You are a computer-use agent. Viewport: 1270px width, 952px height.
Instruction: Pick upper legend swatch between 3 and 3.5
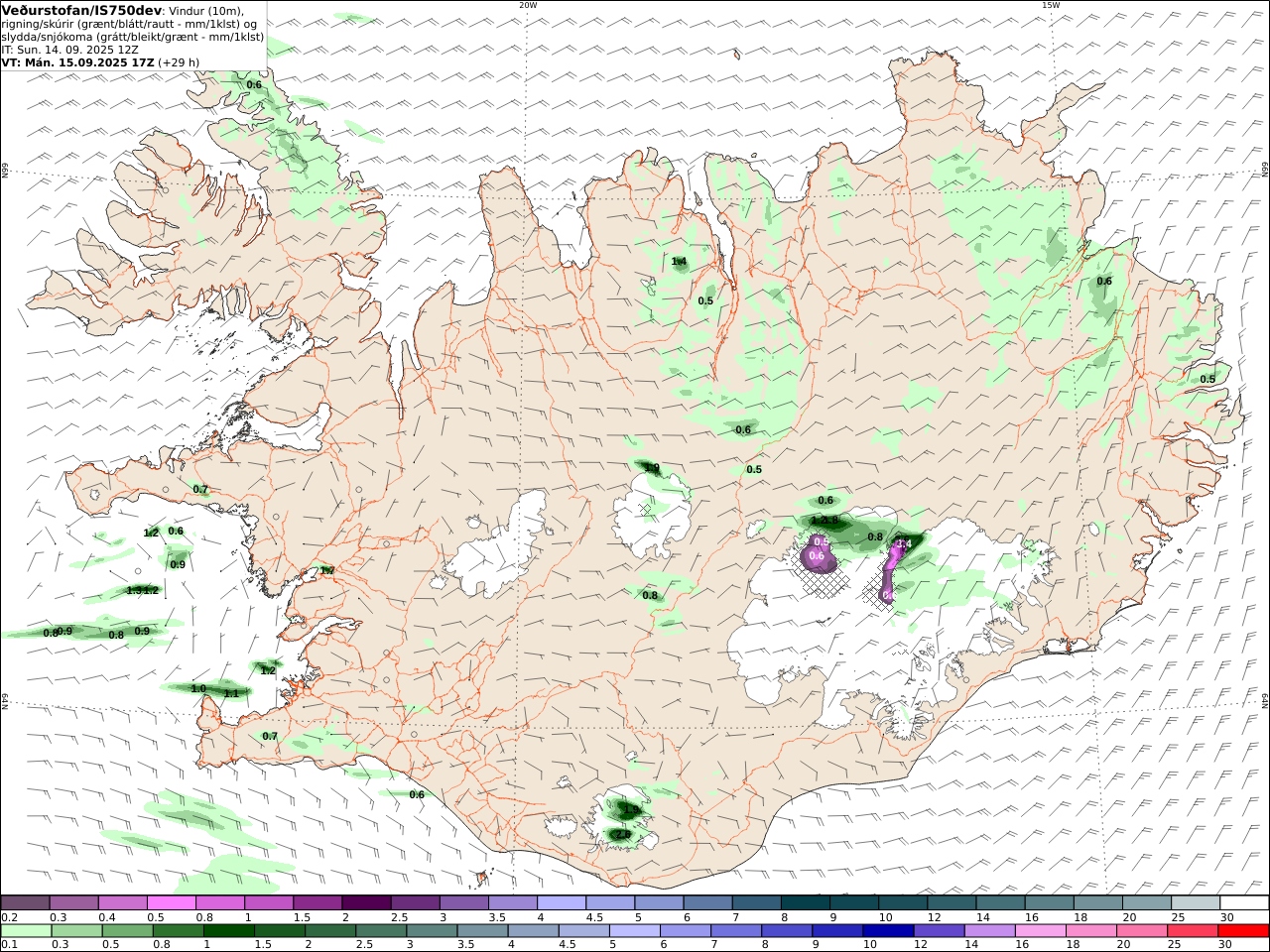coord(464,903)
